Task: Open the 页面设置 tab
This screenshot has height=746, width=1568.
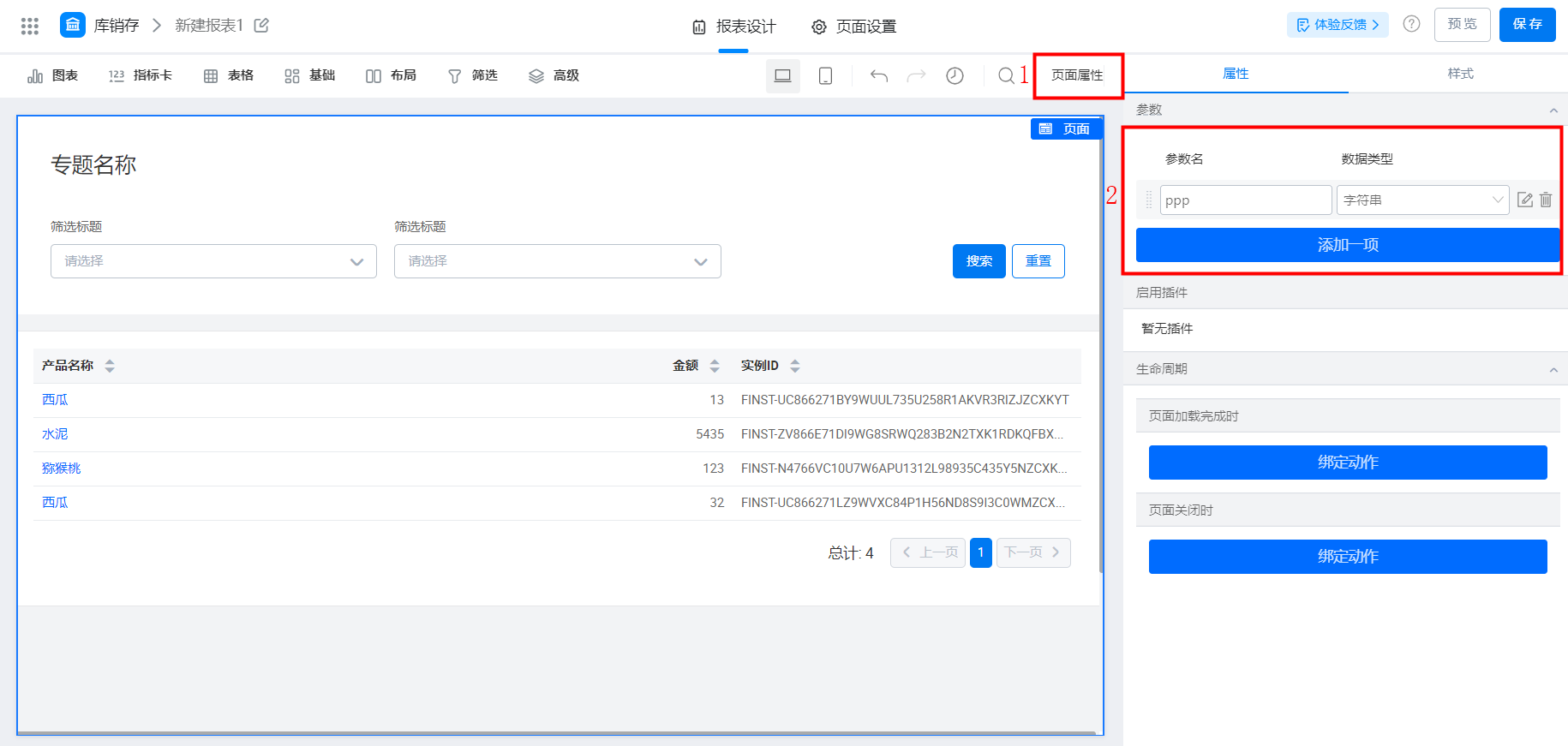Action: pyautogui.click(x=853, y=27)
